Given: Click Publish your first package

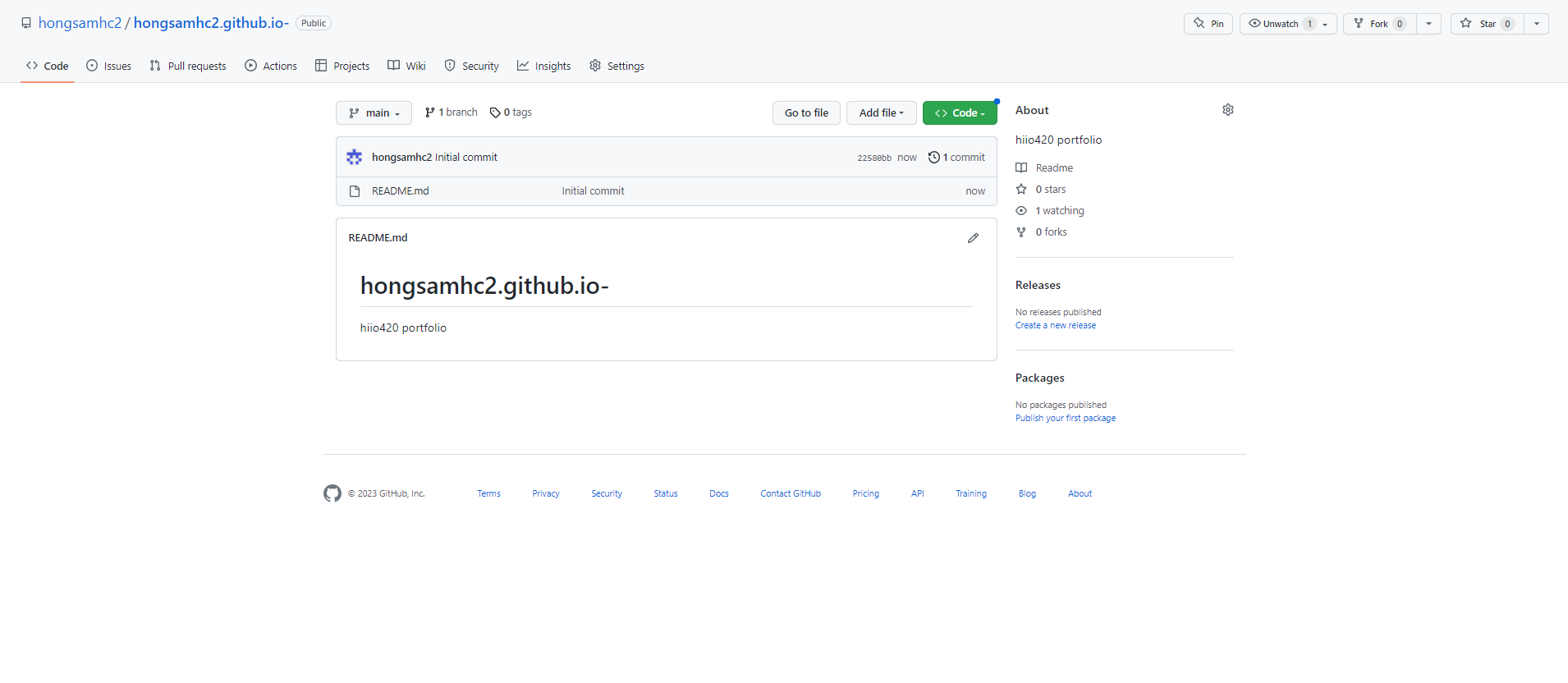Looking at the screenshot, I should click(1066, 418).
